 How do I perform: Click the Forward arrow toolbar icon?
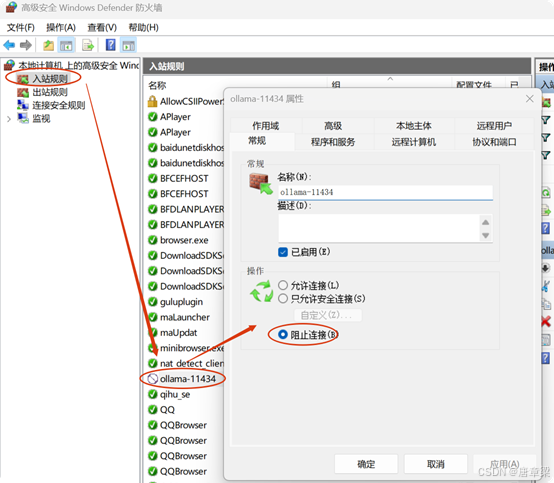(x=26, y=45)
